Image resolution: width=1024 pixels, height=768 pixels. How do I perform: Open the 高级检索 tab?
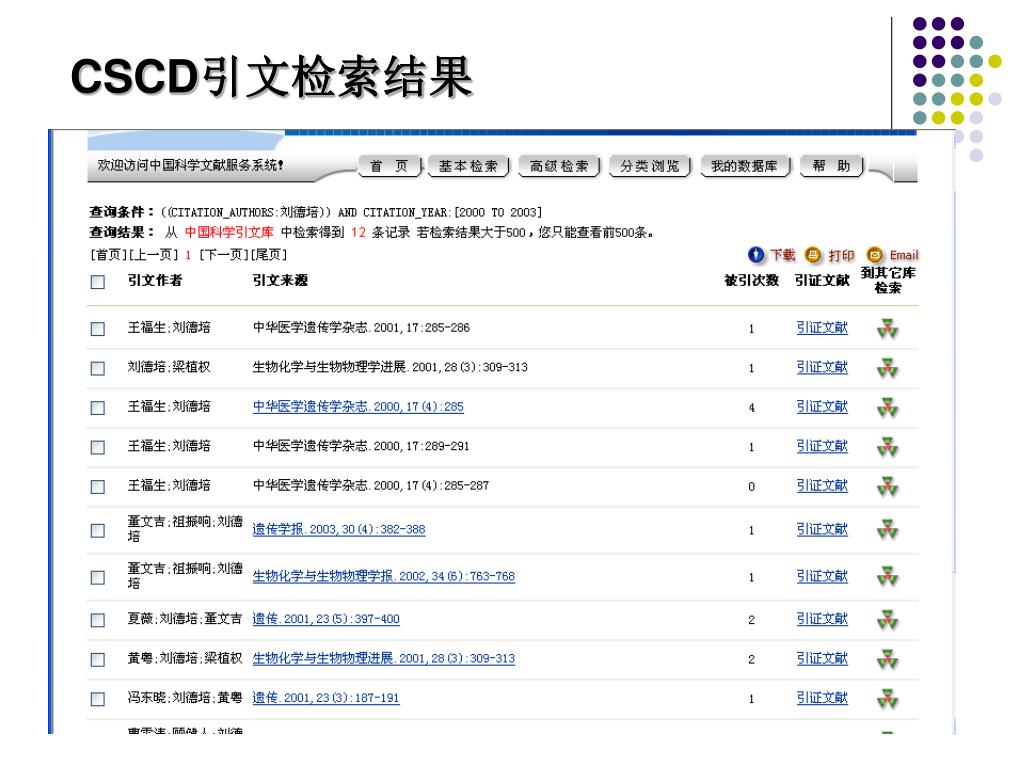pos(559,167)
